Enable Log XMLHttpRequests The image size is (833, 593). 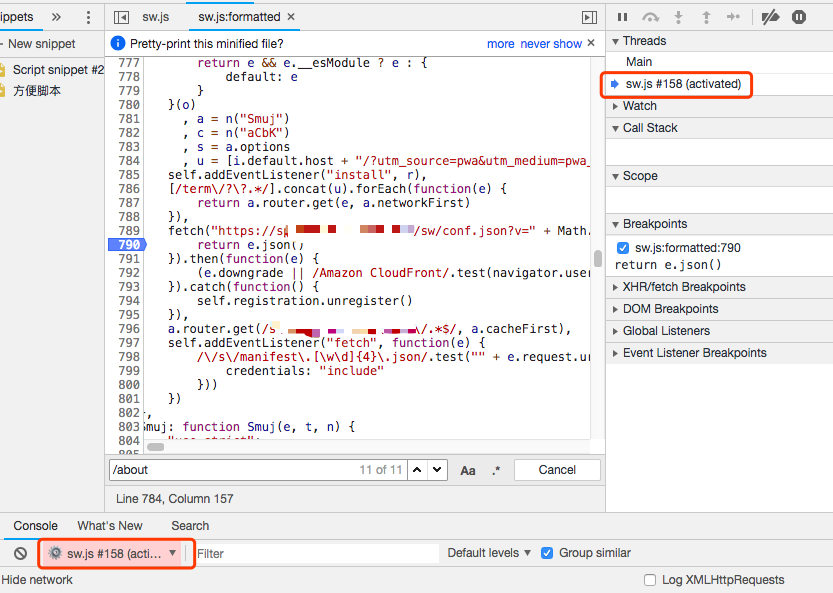651,580
